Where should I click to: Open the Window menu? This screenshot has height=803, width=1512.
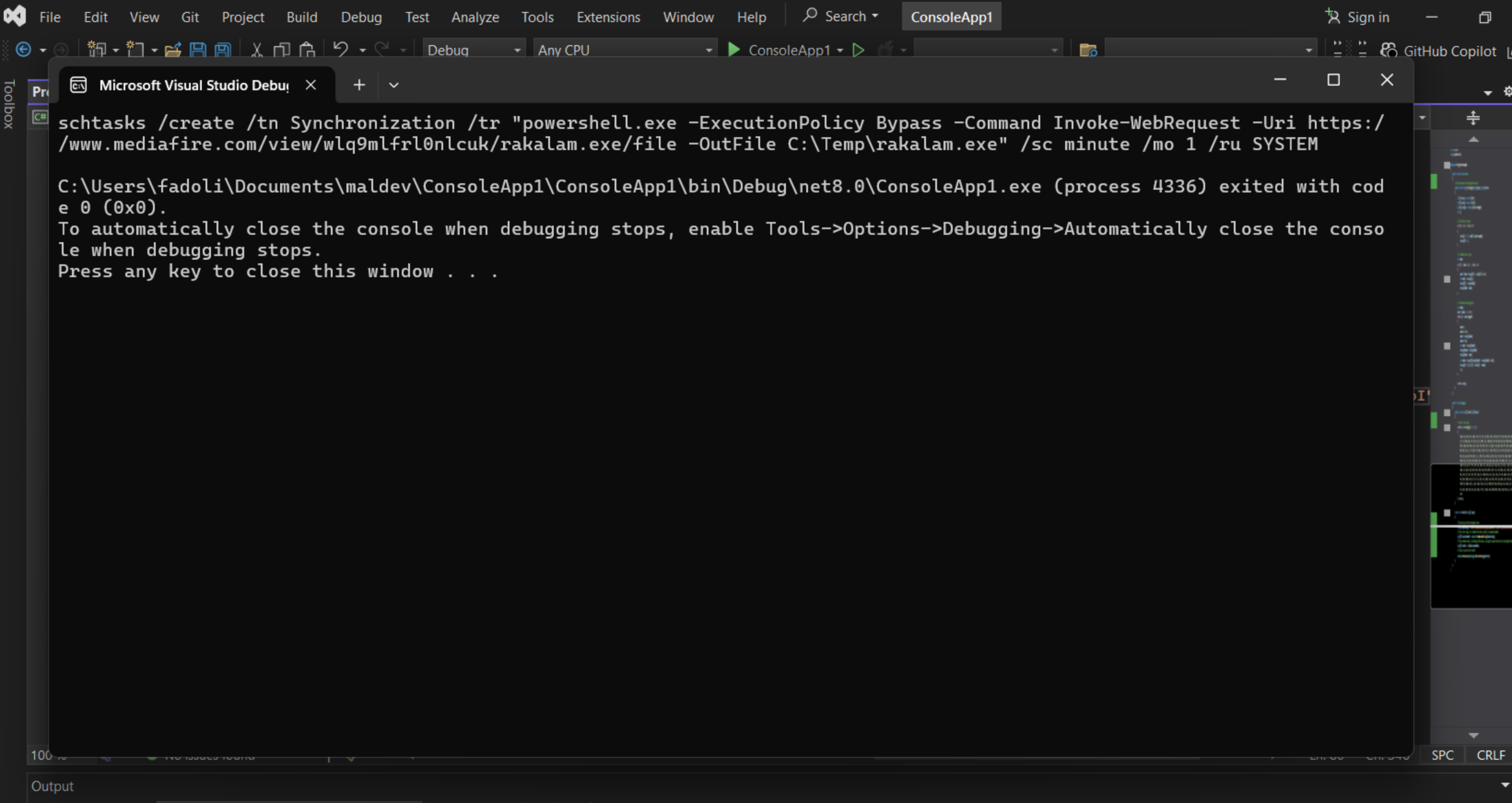[x=688, y=17]
